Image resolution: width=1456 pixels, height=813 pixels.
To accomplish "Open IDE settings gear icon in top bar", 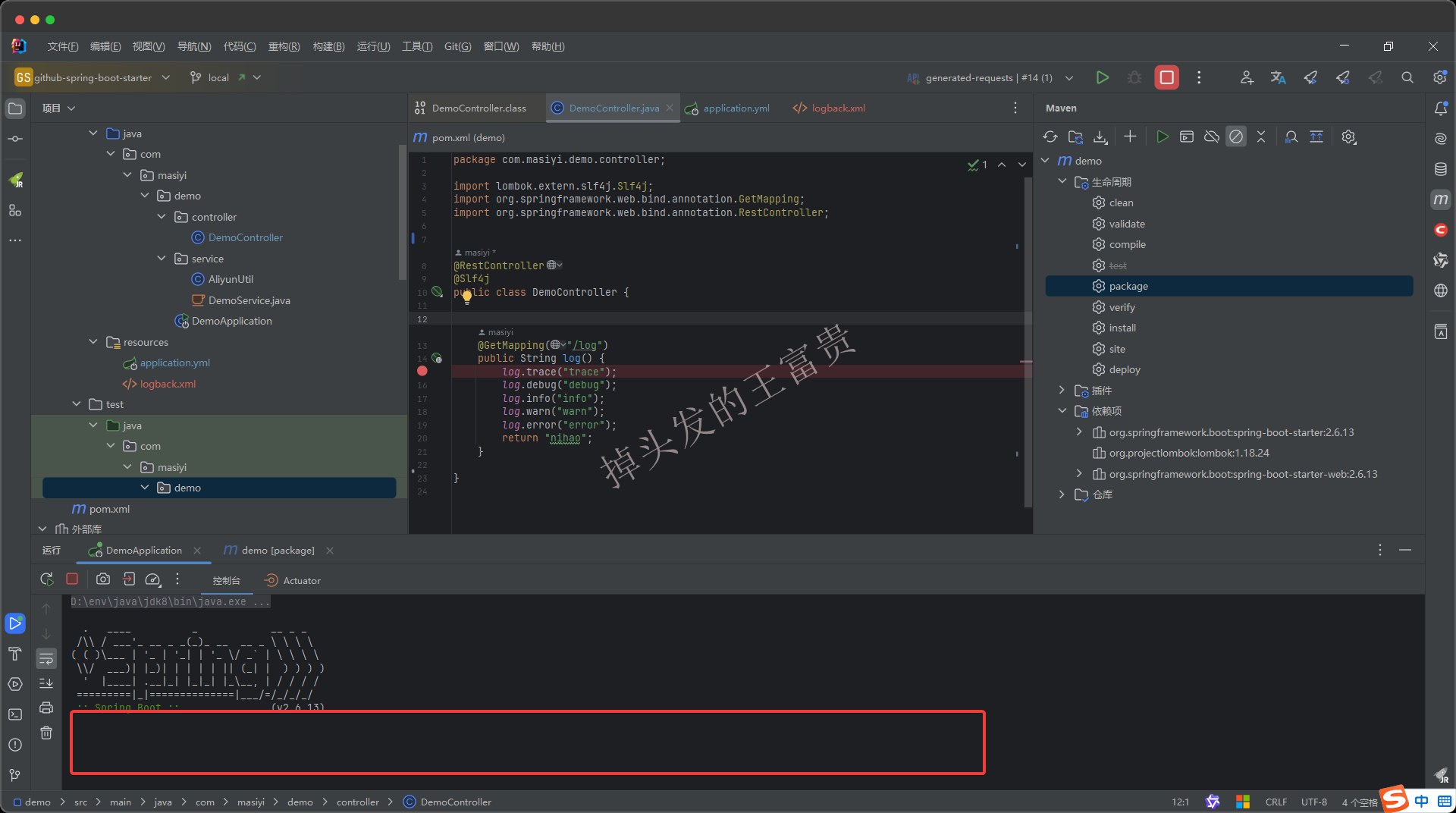I will click(x=1439, y=77).
